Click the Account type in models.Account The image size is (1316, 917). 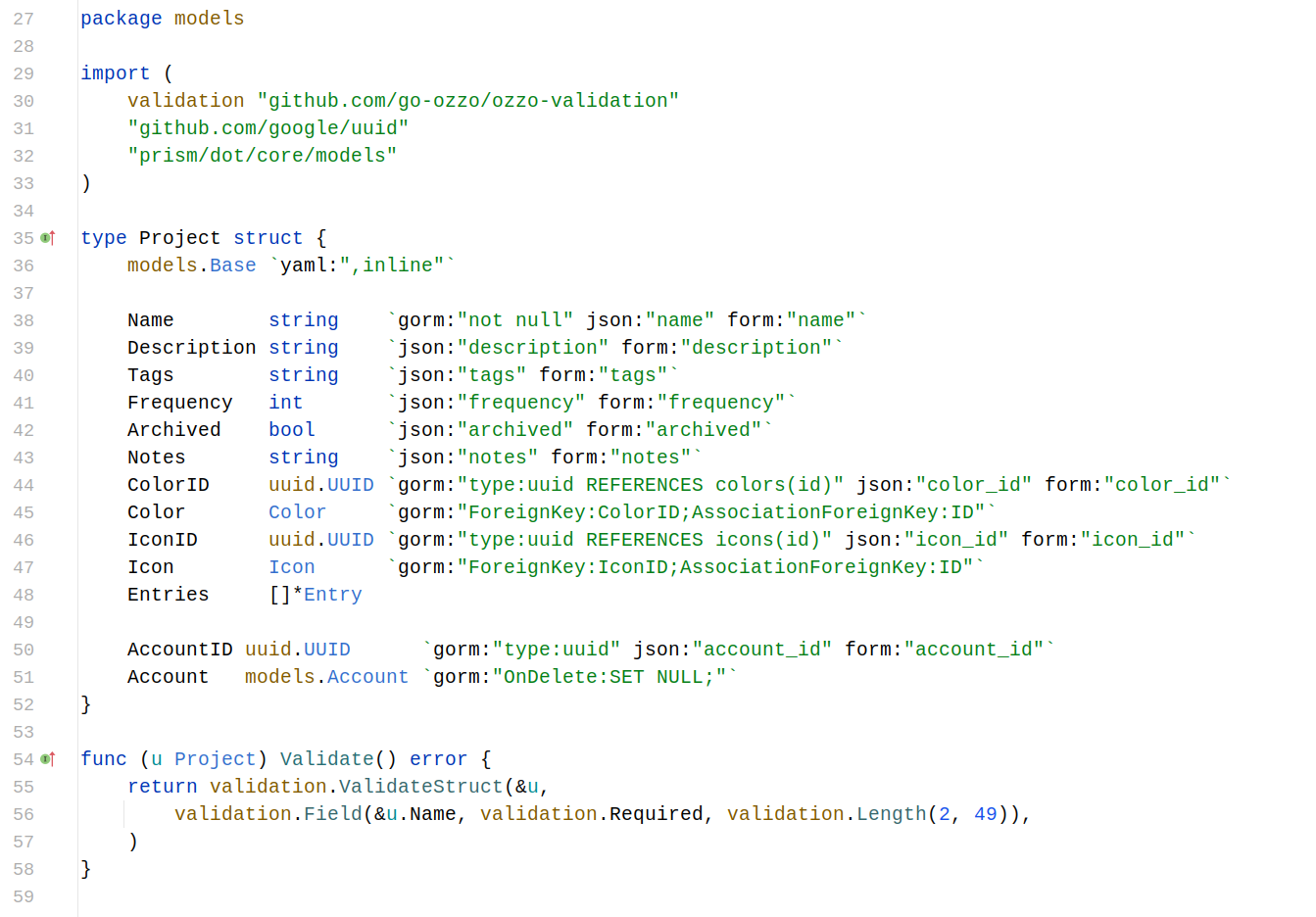367,677
